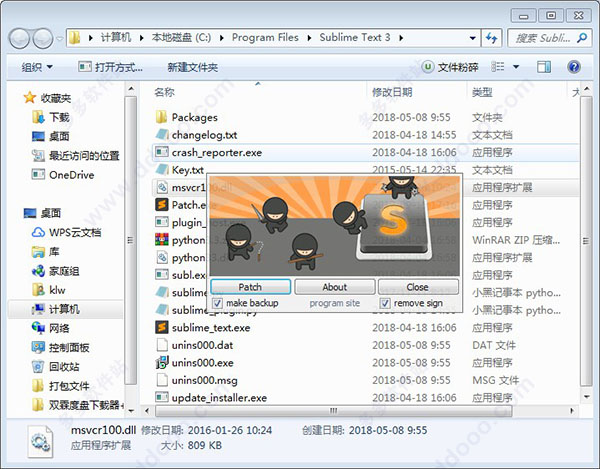
Task: Click 文件粉碎 toolbar item
Action: click(x=450, y=67)
